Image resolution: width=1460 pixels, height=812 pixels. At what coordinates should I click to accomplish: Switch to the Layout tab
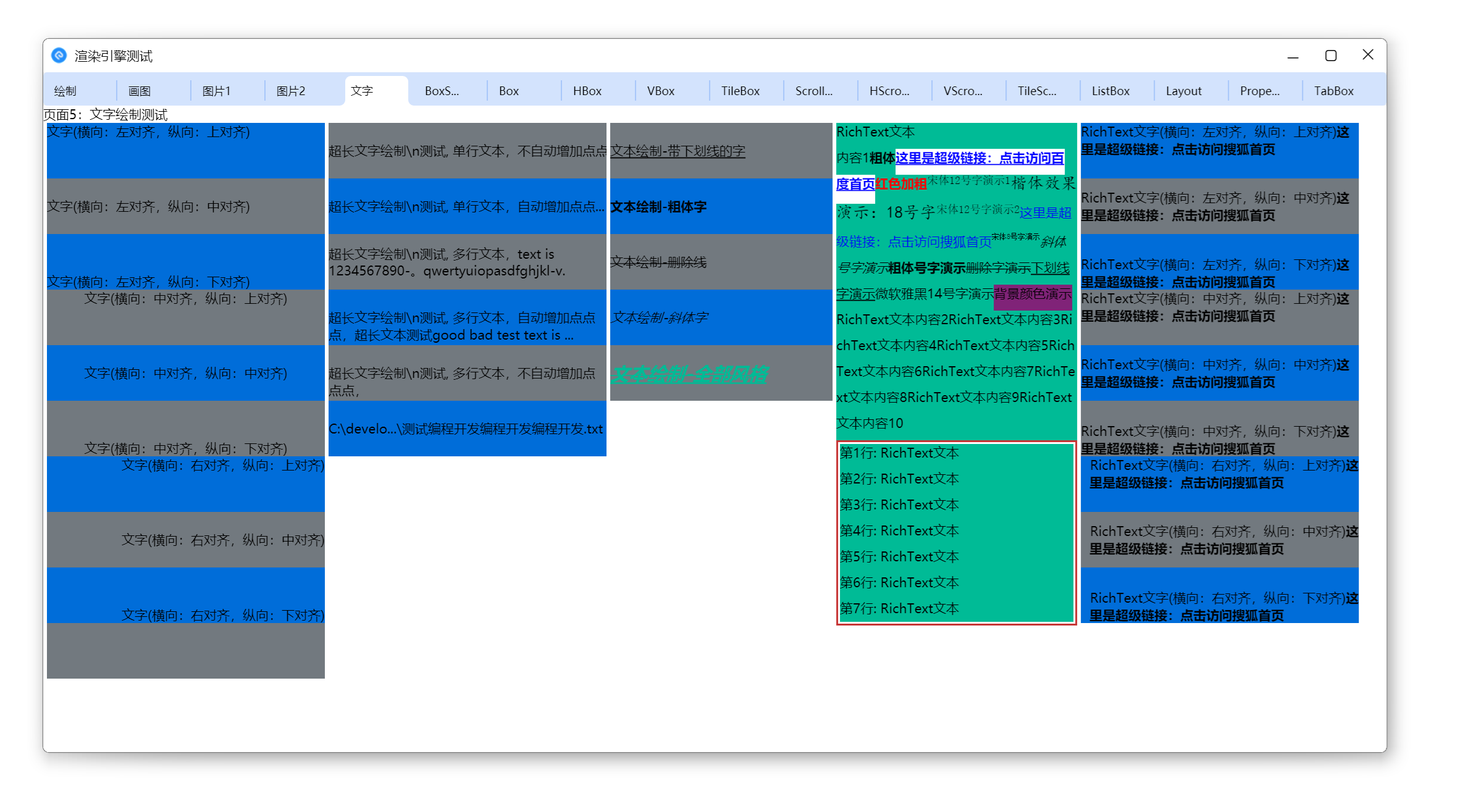click(1183, 91)
